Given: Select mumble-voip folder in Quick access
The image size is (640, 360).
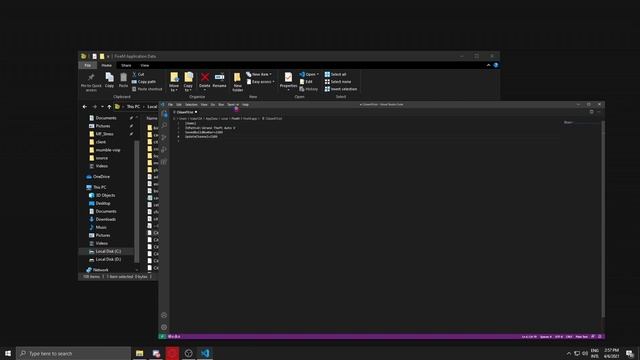Looking at the screenshot, I should pos(105,150).
